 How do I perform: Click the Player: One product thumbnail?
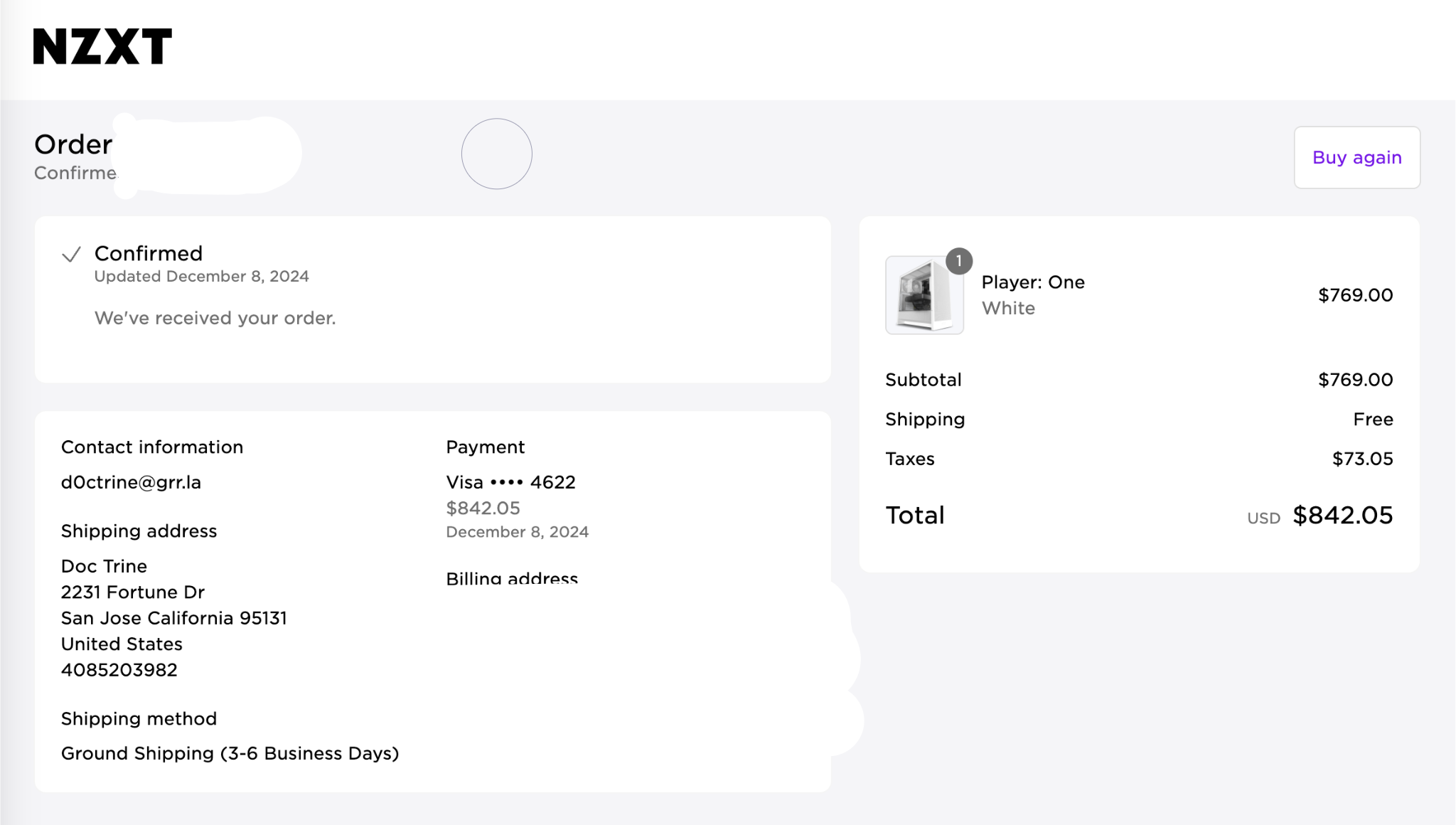(924, 296)
